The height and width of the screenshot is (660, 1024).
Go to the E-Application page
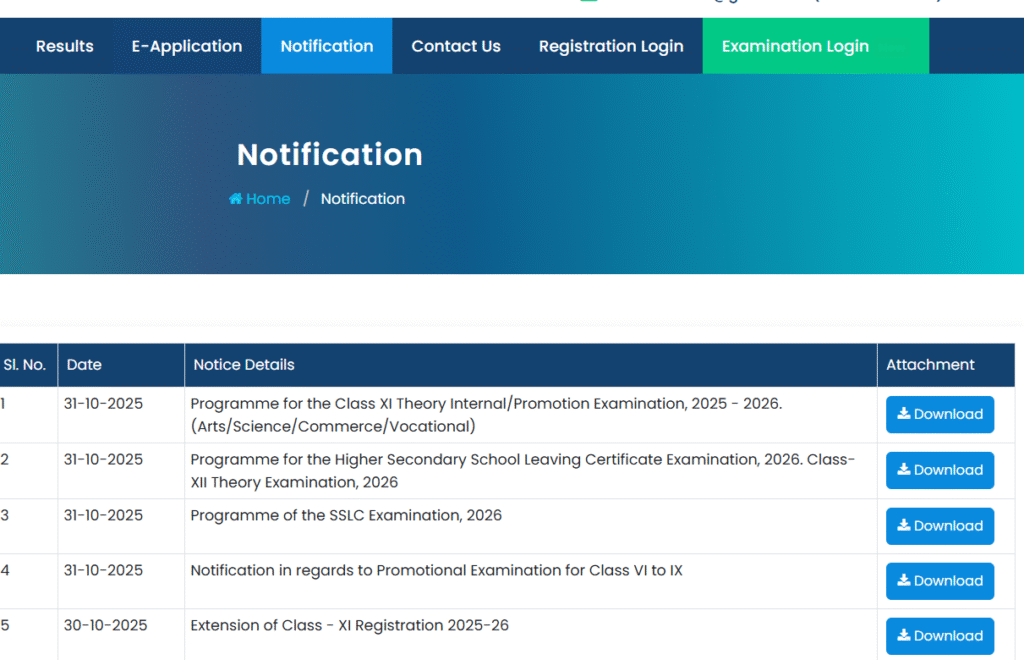point(187,46)
